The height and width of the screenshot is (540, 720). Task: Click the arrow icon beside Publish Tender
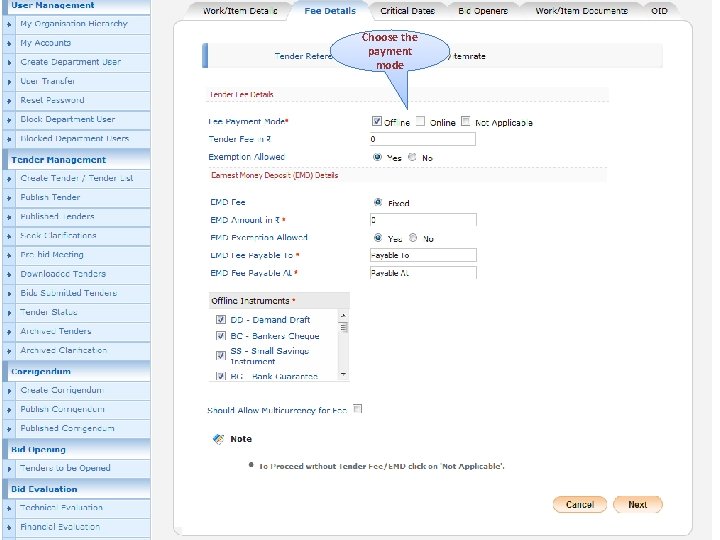point(9,198)
